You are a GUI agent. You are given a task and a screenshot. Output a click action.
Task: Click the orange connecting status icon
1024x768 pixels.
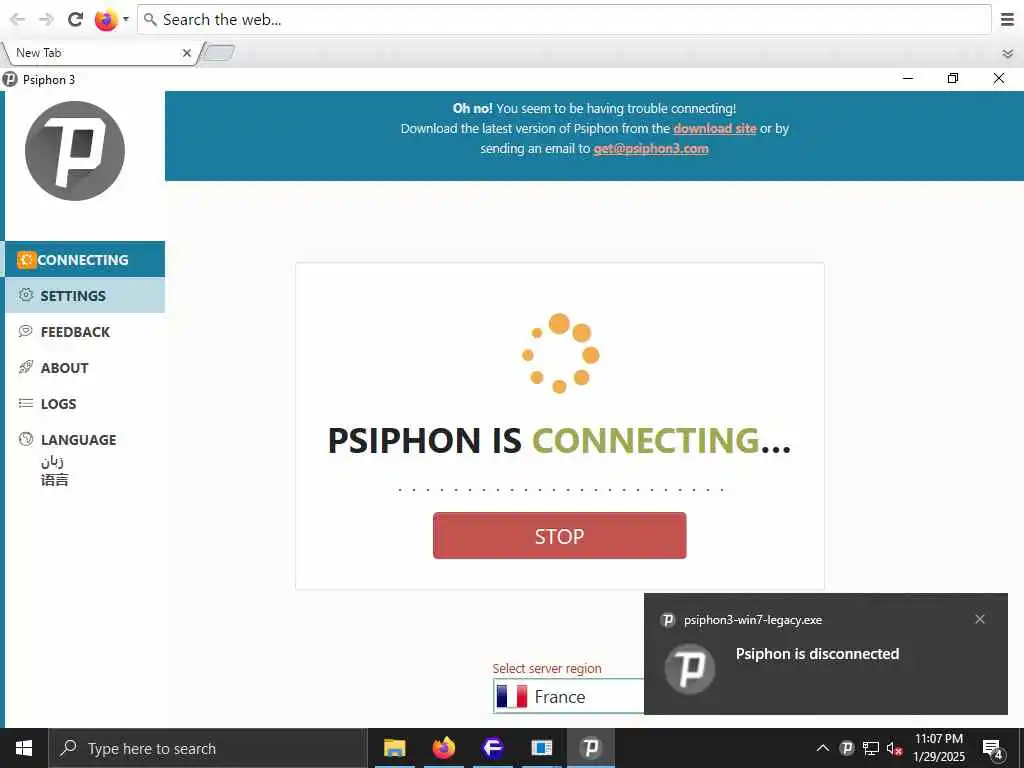tap(26, 259)
